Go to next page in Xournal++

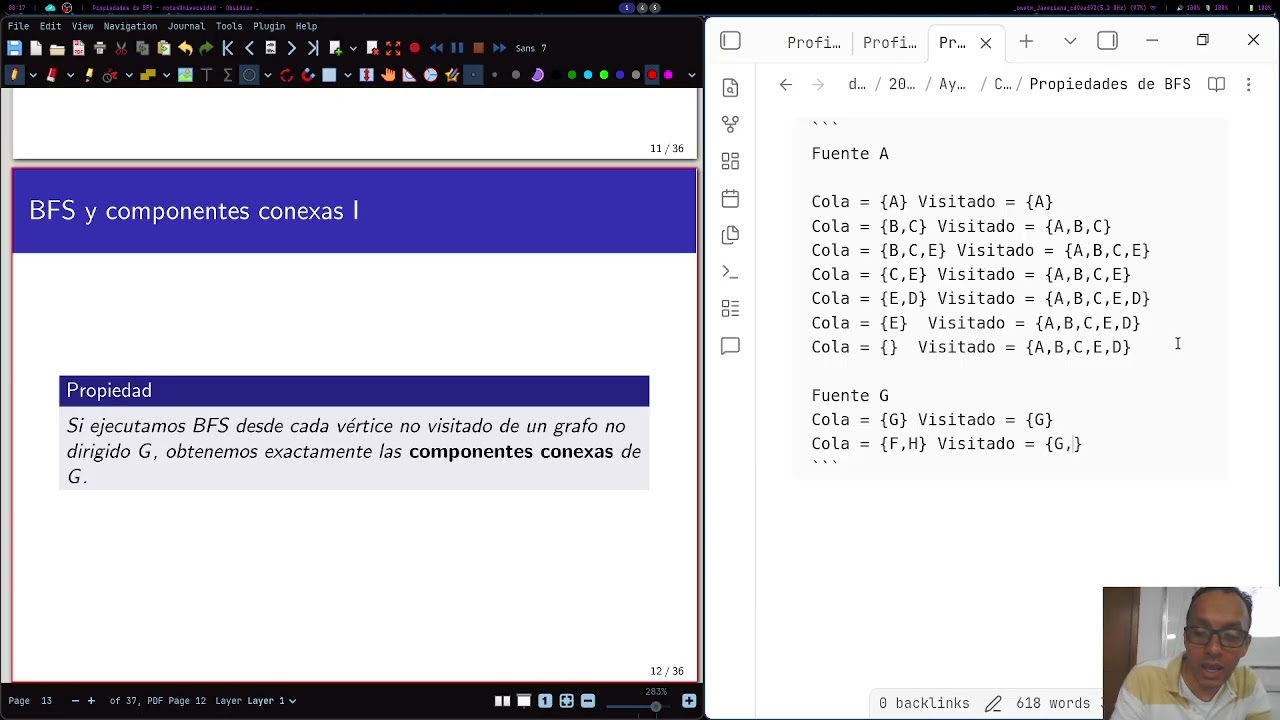(x=291, y=48)
